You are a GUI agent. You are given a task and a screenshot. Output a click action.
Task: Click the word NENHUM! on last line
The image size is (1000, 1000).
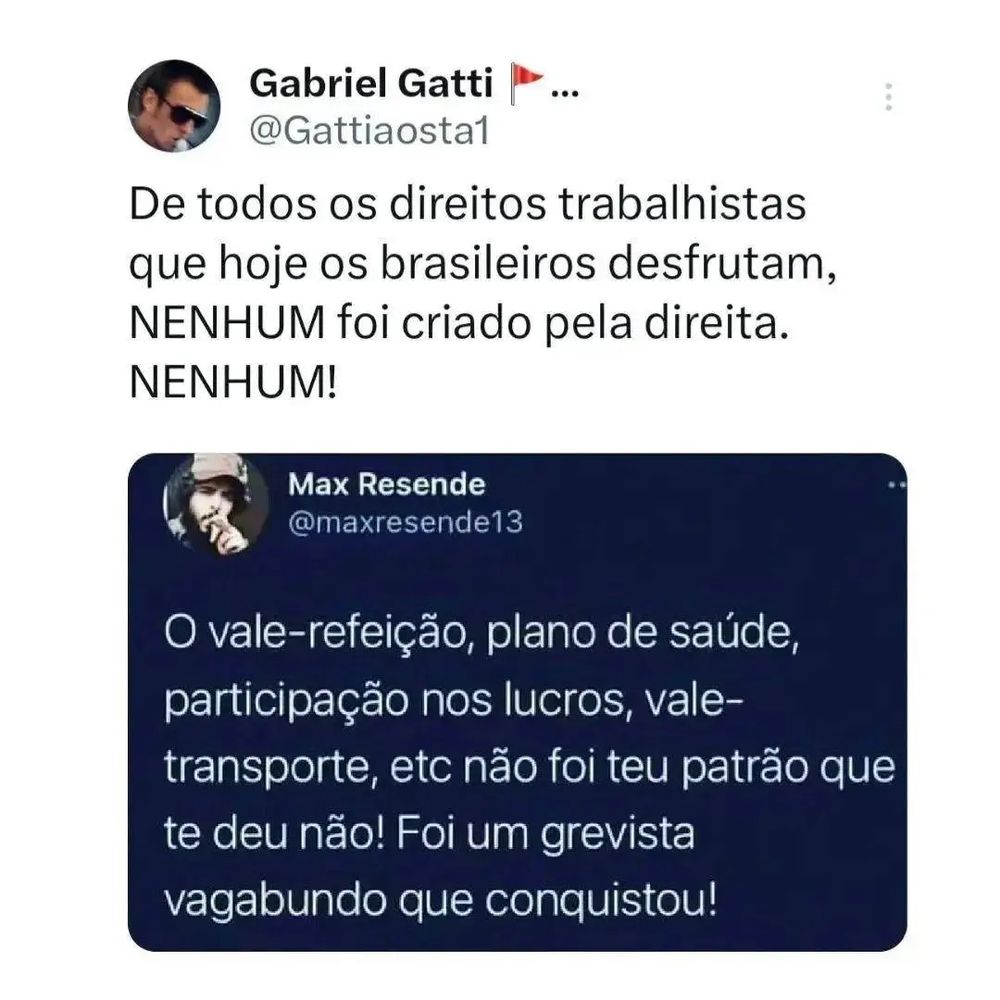(233, 383)
